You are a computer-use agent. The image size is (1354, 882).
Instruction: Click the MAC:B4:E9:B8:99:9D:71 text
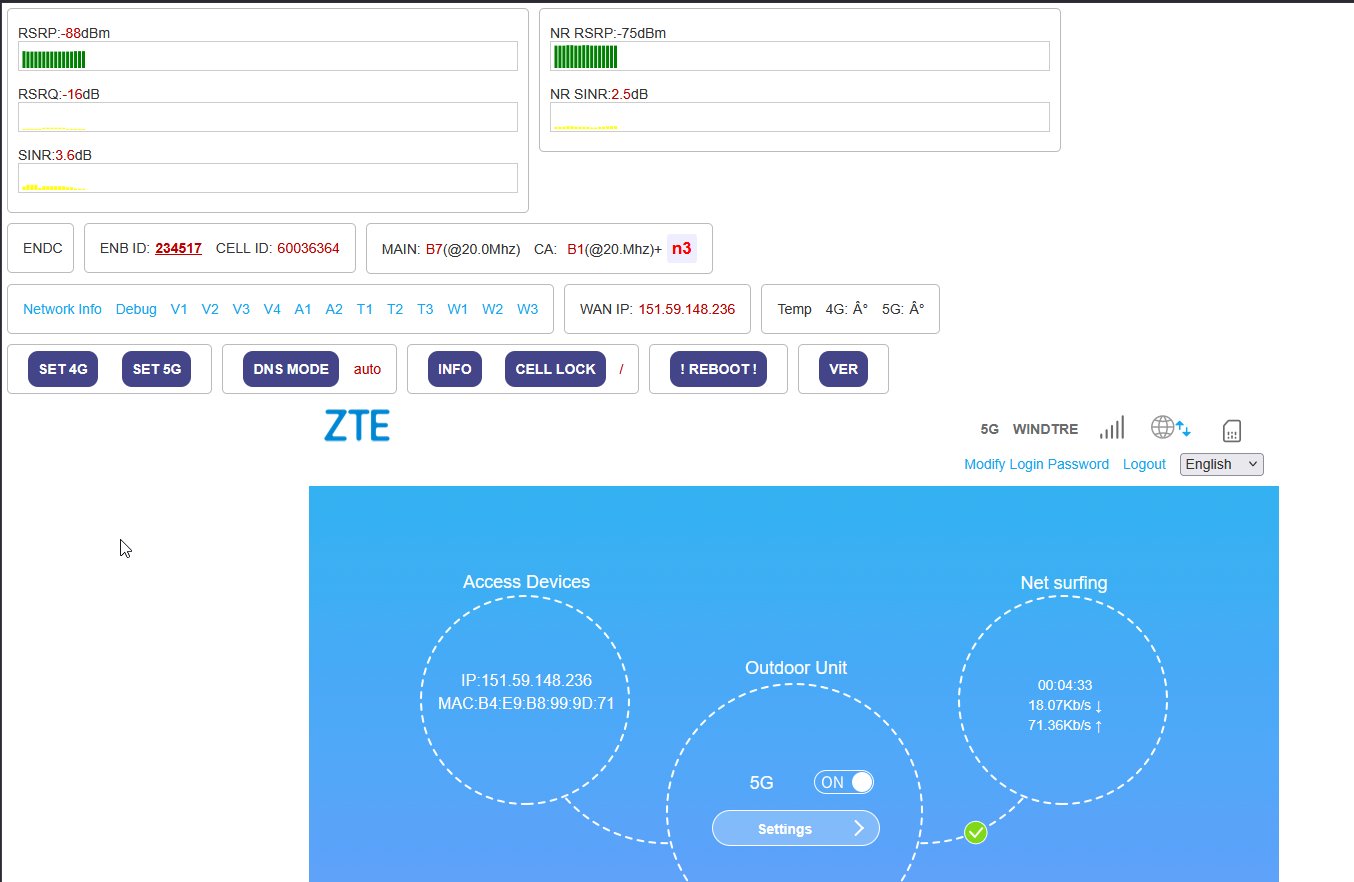pyautogui.click(x=526, y=703)
